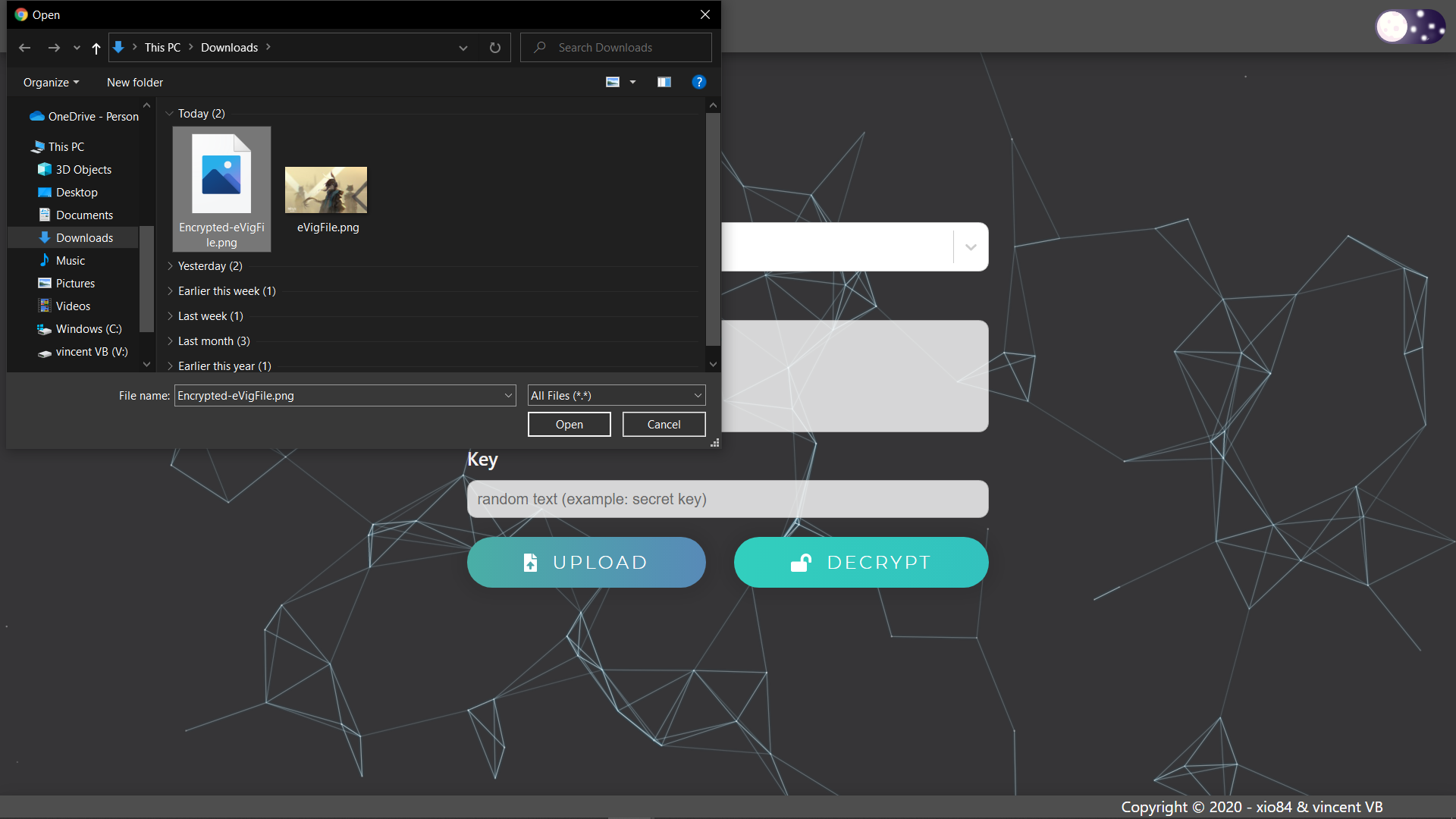Open the change view icon
This screenshot has height=819, width=1456.
[613, 82]
